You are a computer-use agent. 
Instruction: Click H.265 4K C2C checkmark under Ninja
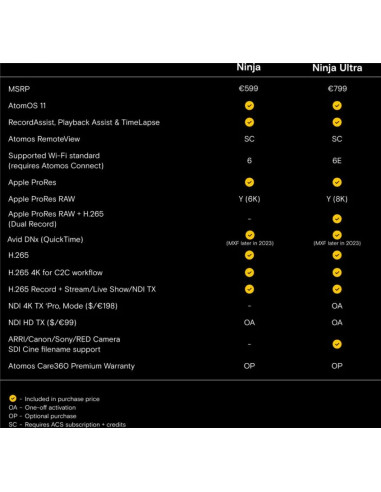249,272
